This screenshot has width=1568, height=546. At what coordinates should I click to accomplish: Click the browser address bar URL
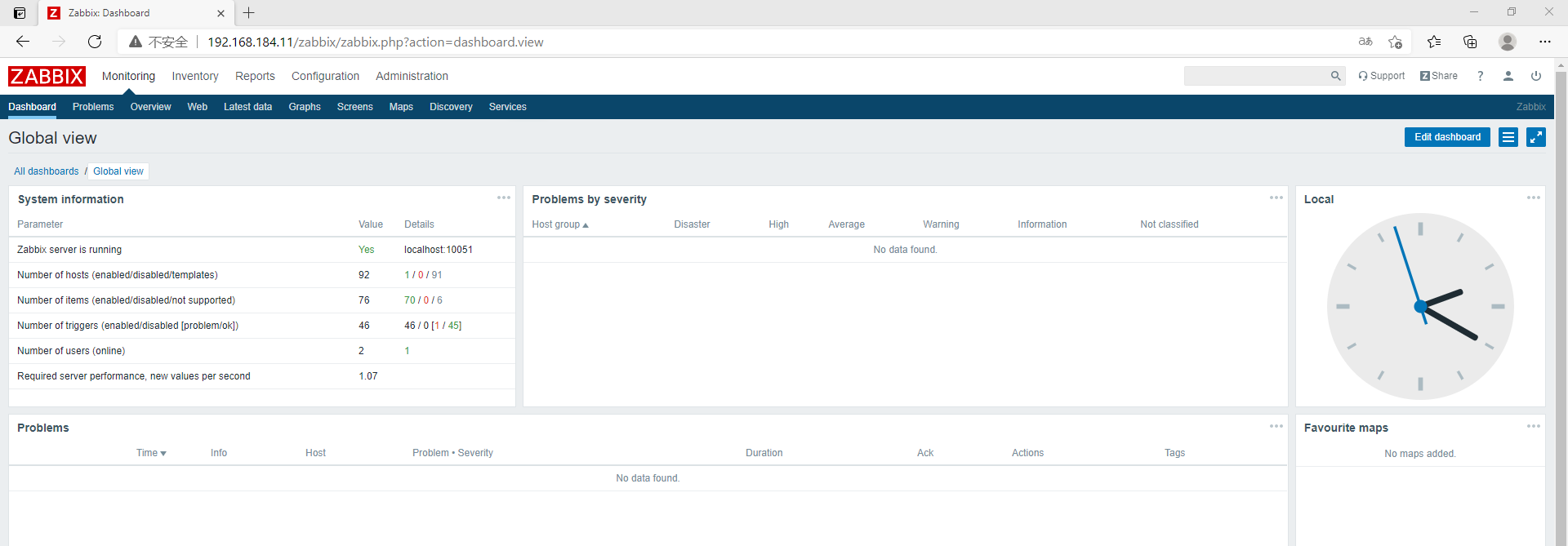pyautogui.click(x=375, y=42)
